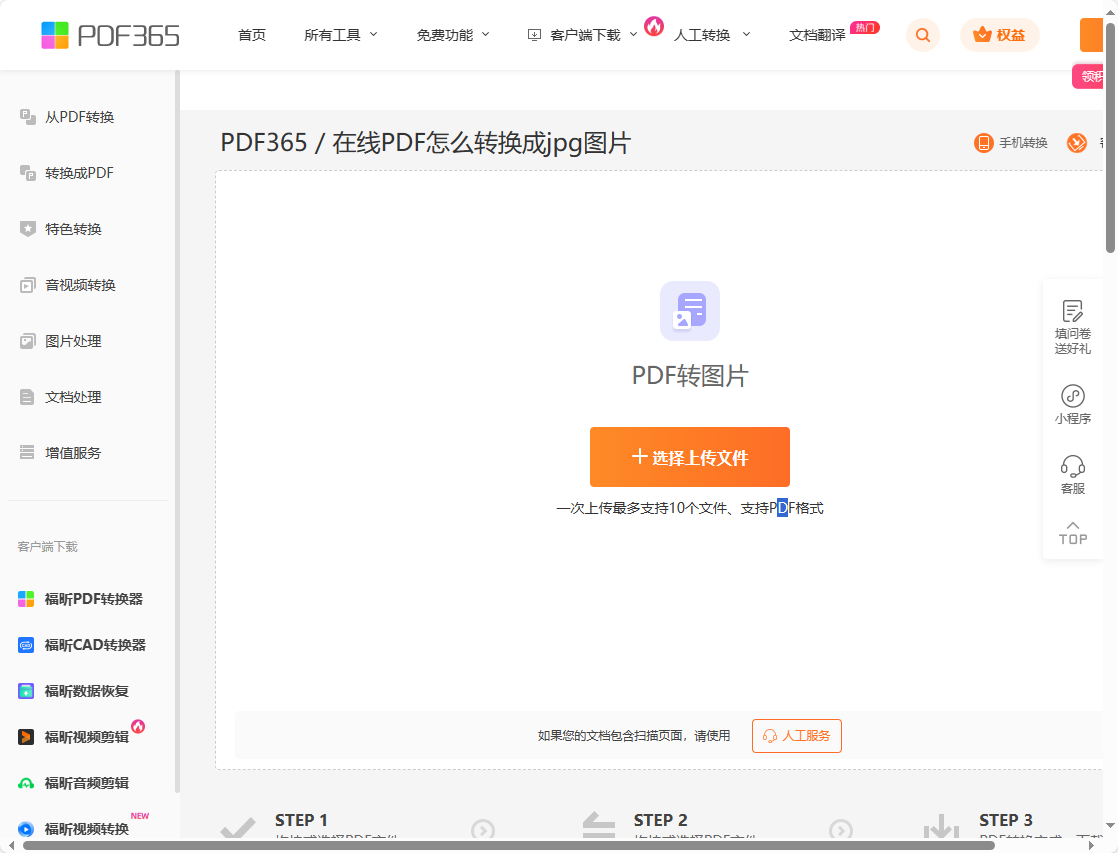
Task: Click the PDF365 colorful logo
Action: (x=111, y=35)
